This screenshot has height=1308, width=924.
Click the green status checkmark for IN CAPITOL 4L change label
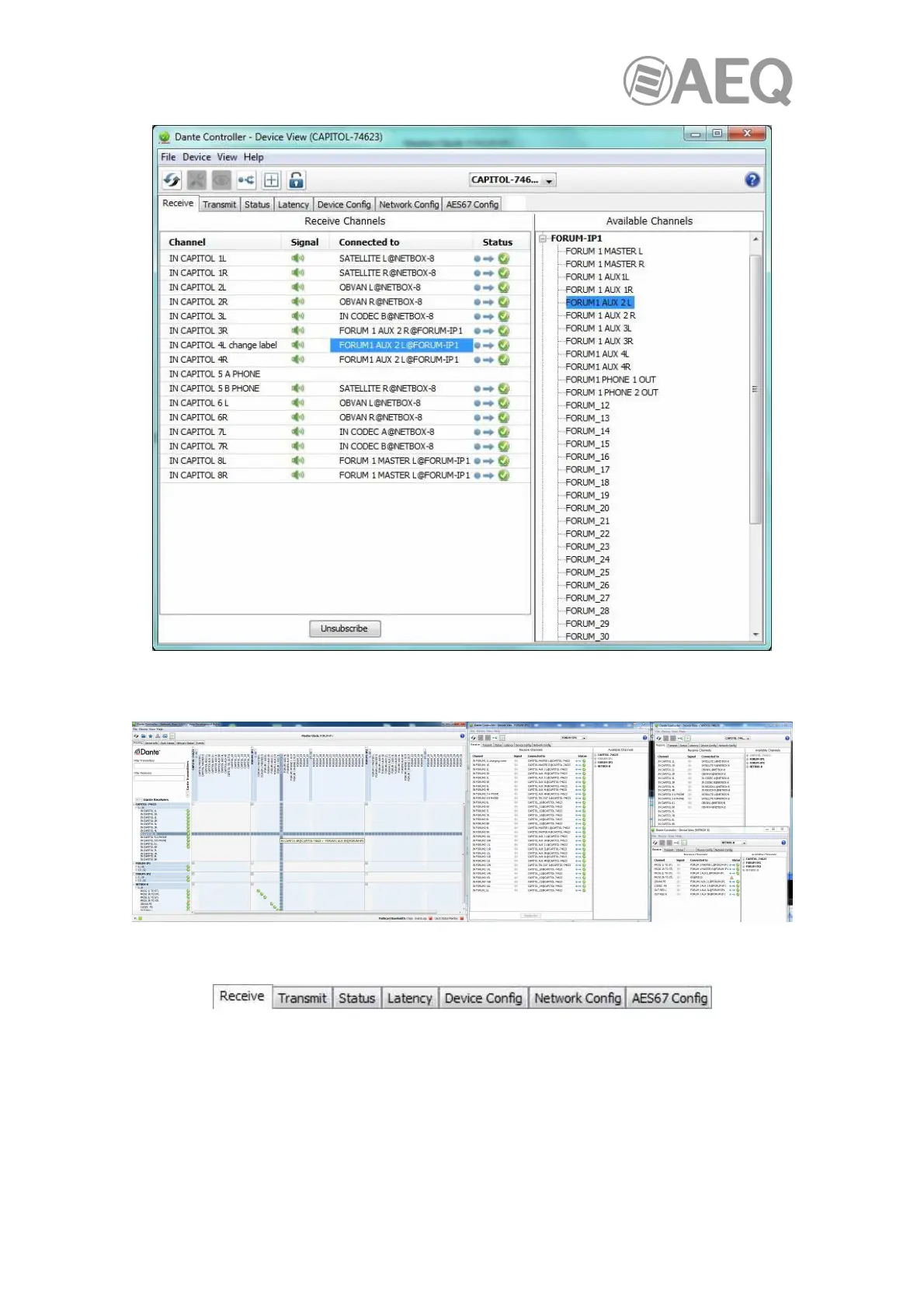[504, 345]
